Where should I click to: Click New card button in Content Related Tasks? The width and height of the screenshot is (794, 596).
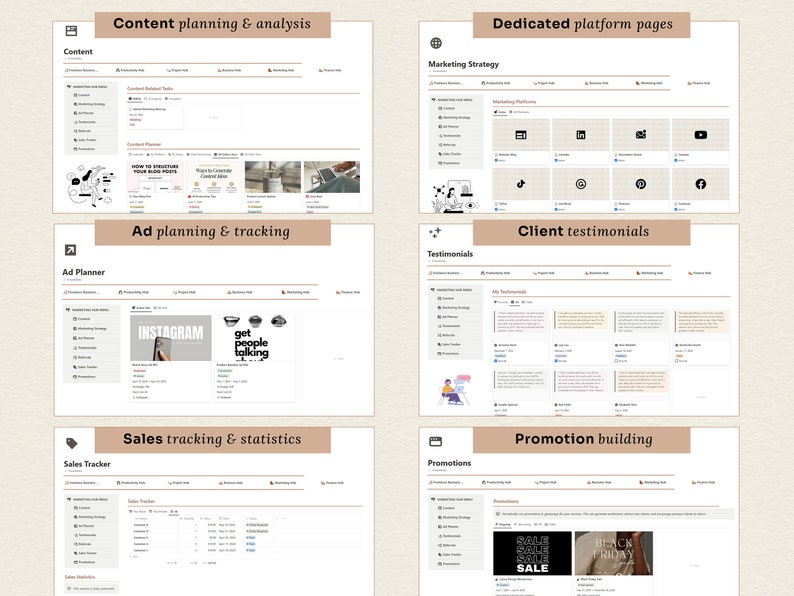tap(214, 117)
